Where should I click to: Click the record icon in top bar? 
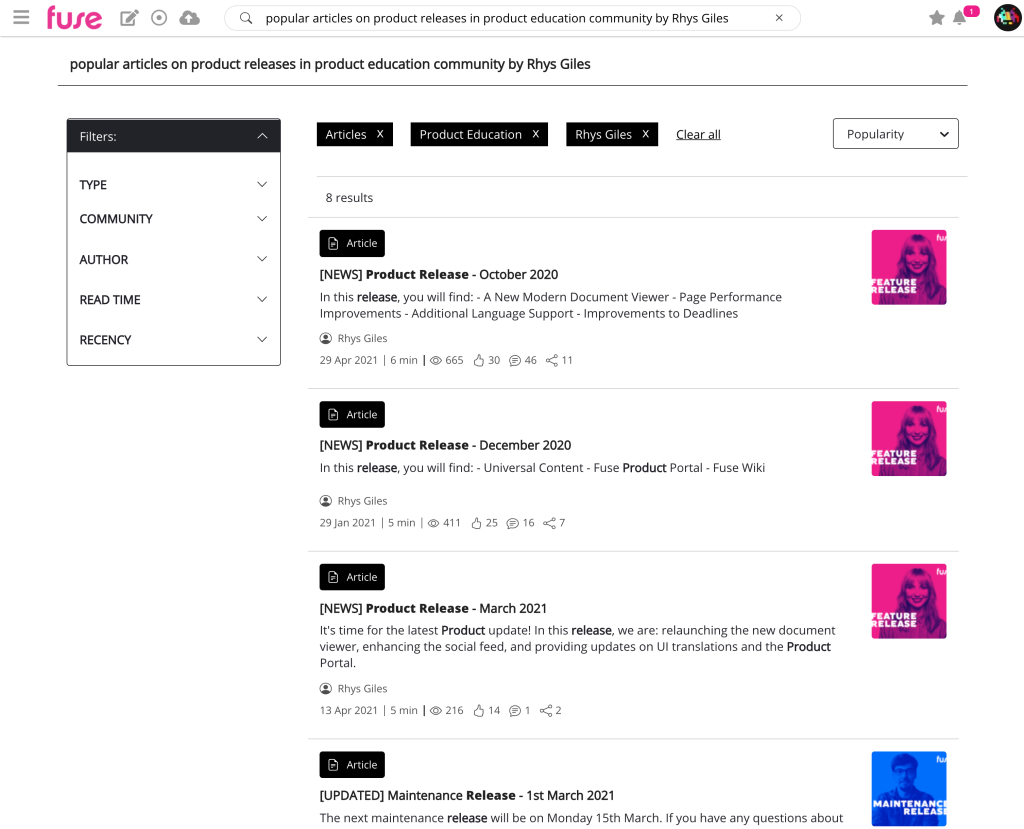[x=159, y=18]
